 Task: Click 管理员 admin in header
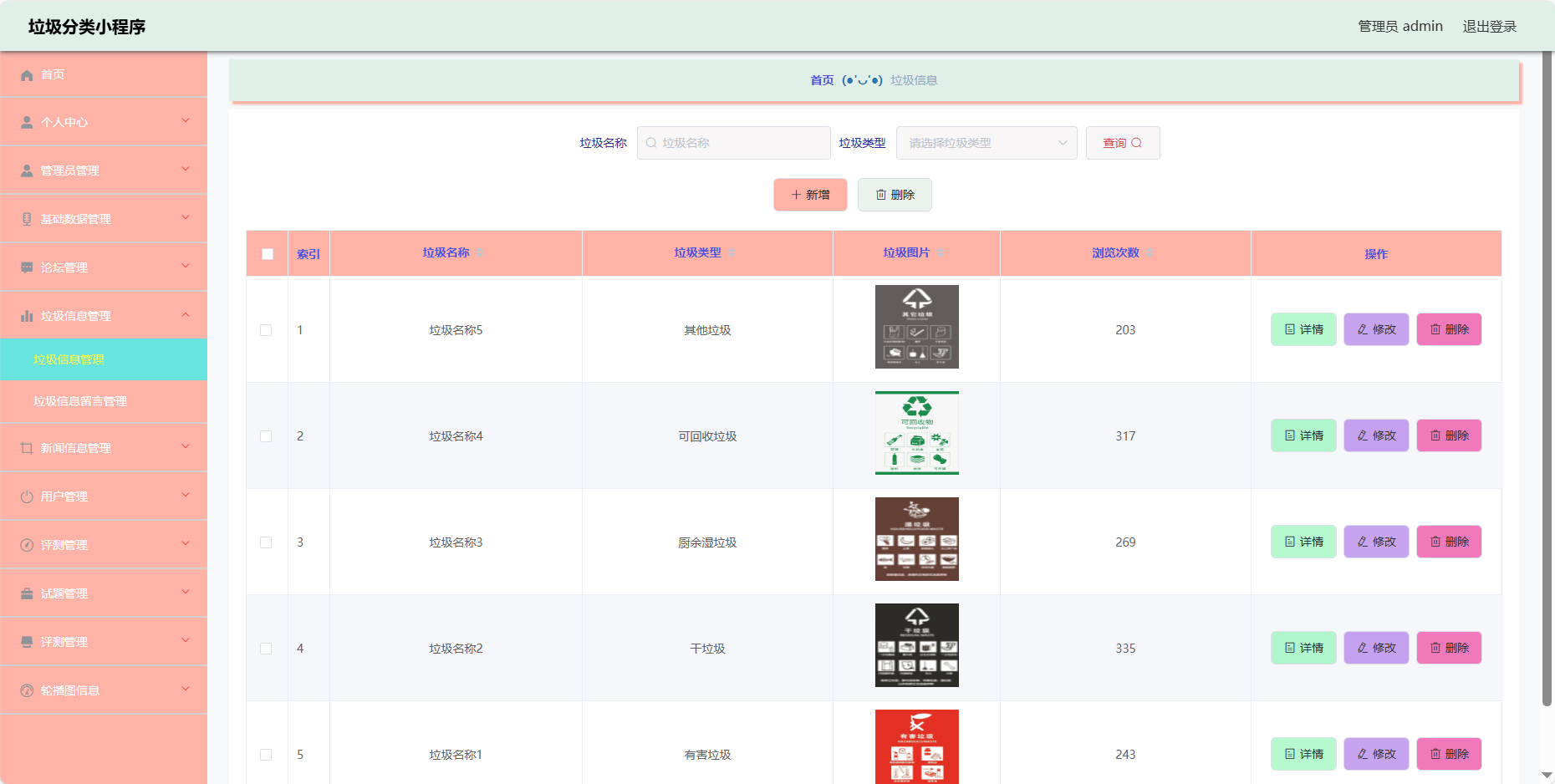click(x=1400, y=27)
